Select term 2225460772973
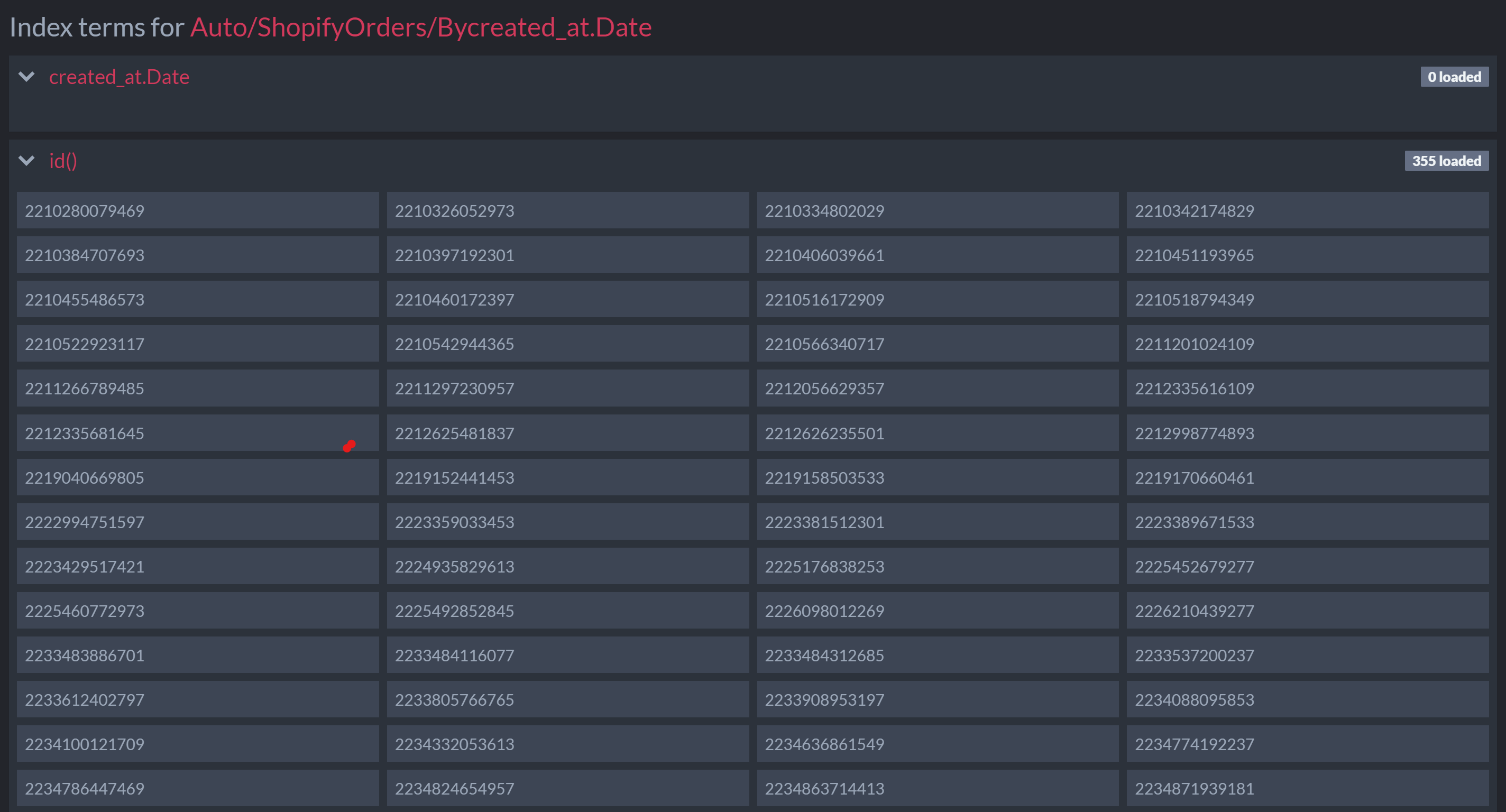Screen dimensions: 1506x812 click(x=198, y=611)
